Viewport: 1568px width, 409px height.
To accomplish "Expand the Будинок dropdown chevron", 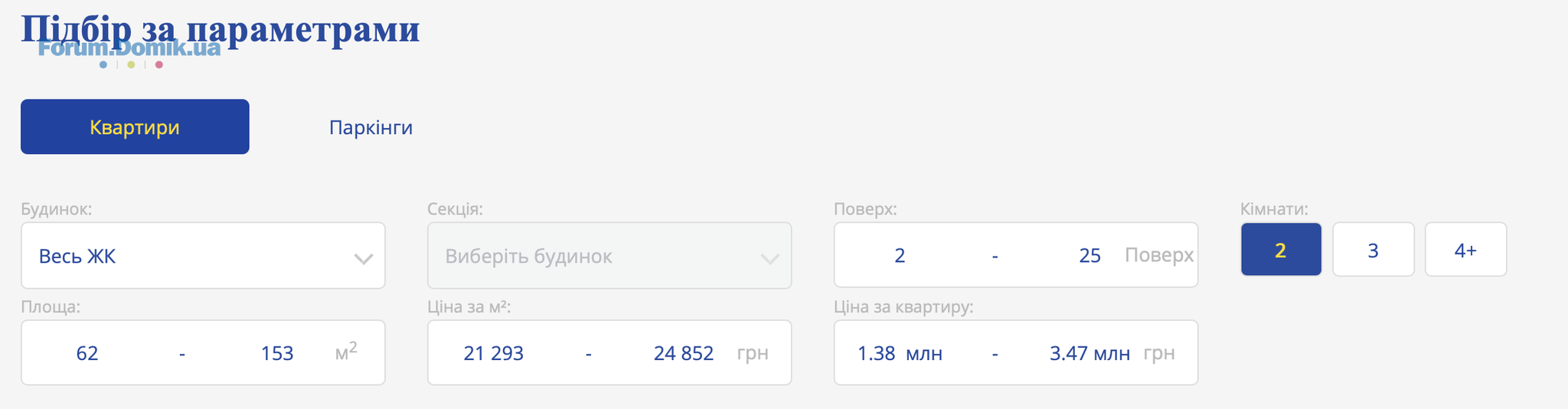I will click(364, 259).
